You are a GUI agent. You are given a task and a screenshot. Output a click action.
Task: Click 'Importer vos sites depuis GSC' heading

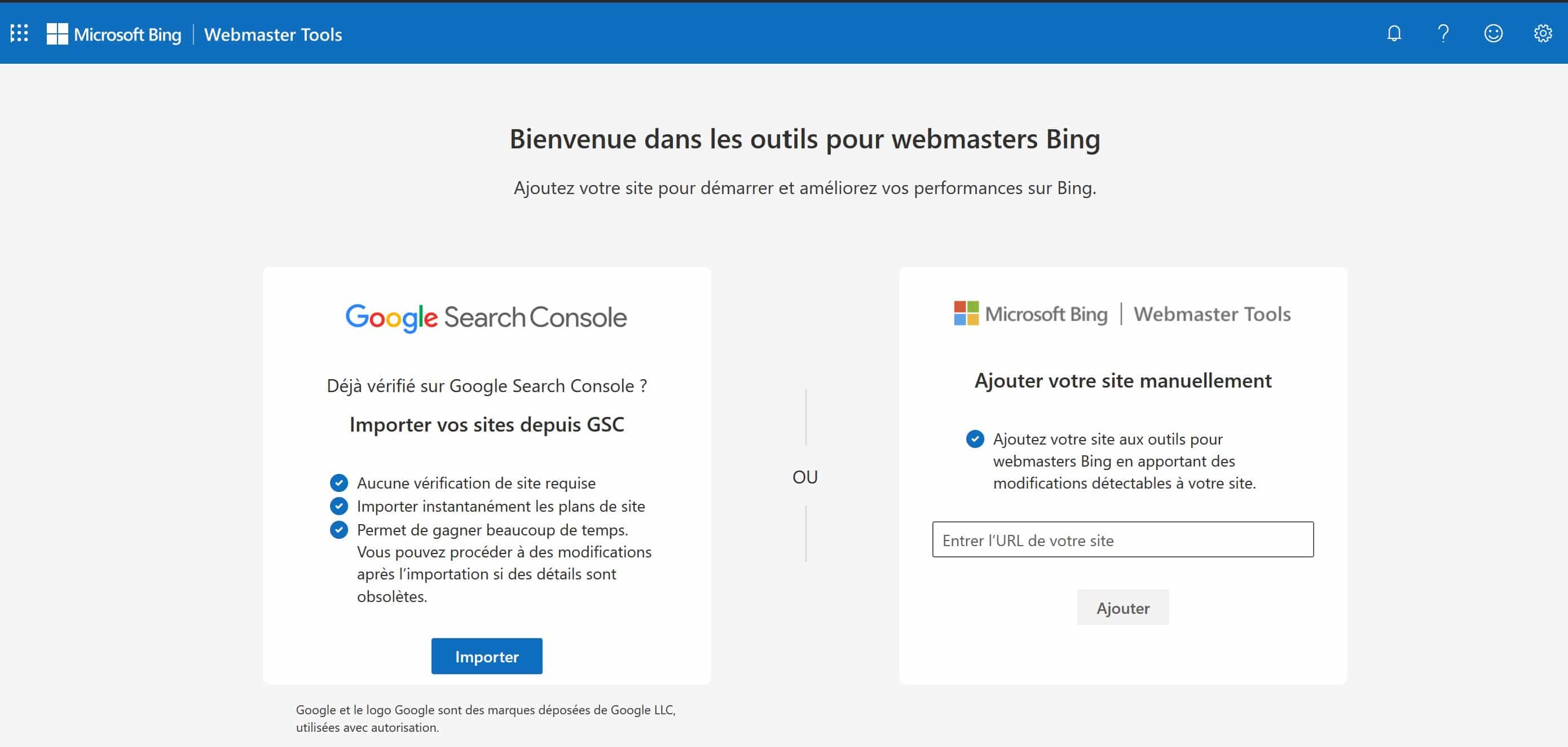pos(487,424)
